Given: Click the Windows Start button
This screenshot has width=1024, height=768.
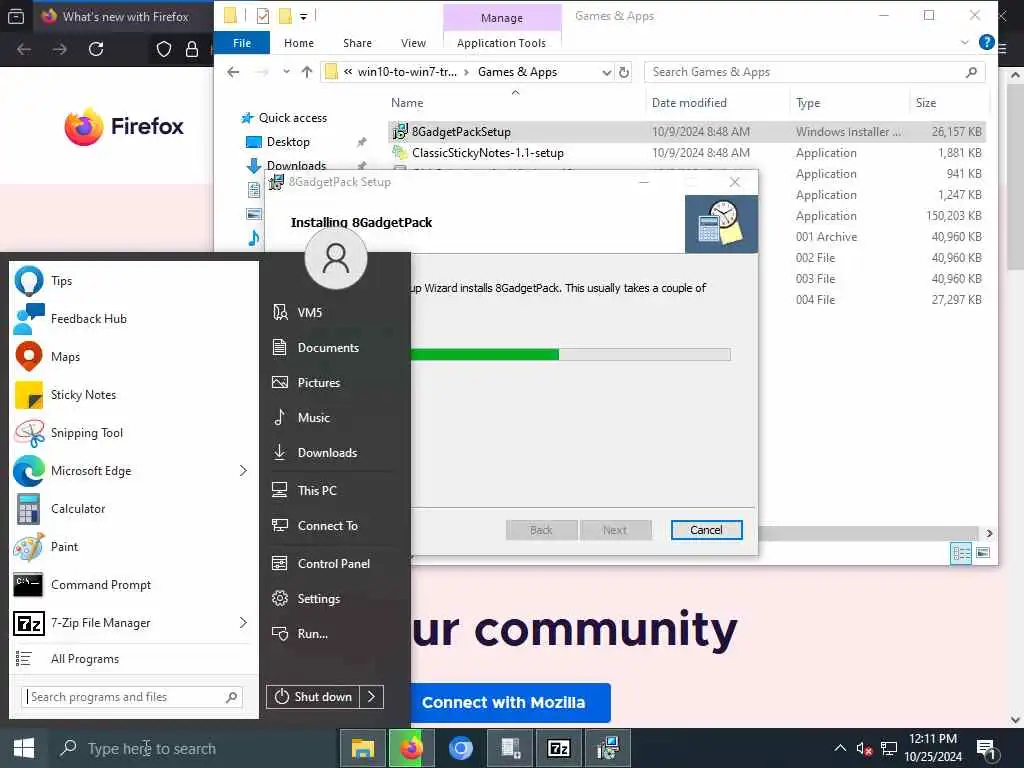Looking at the screenshot, I should pos(24,748).
